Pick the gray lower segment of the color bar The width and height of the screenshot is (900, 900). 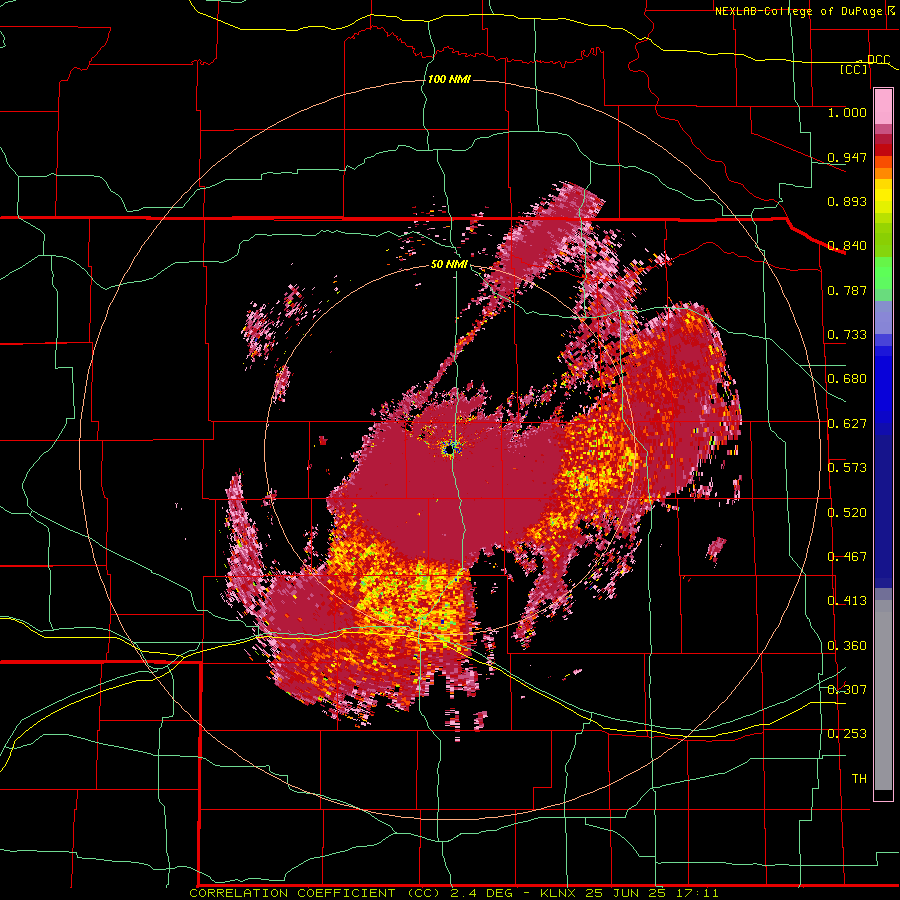(x=883, y=695)
